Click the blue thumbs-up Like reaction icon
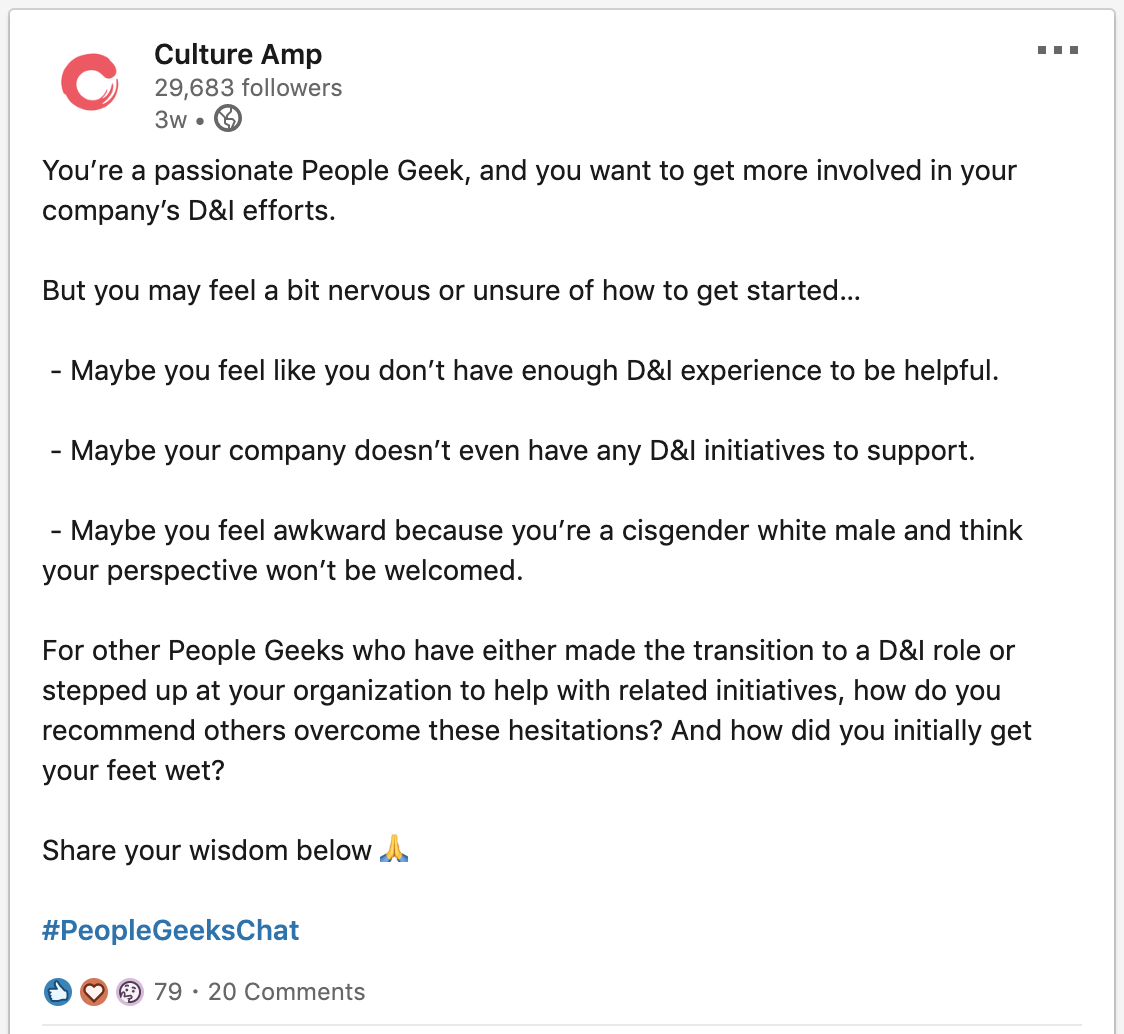Viewport: 1124px width, 1034px height. (x=59, y=992)
